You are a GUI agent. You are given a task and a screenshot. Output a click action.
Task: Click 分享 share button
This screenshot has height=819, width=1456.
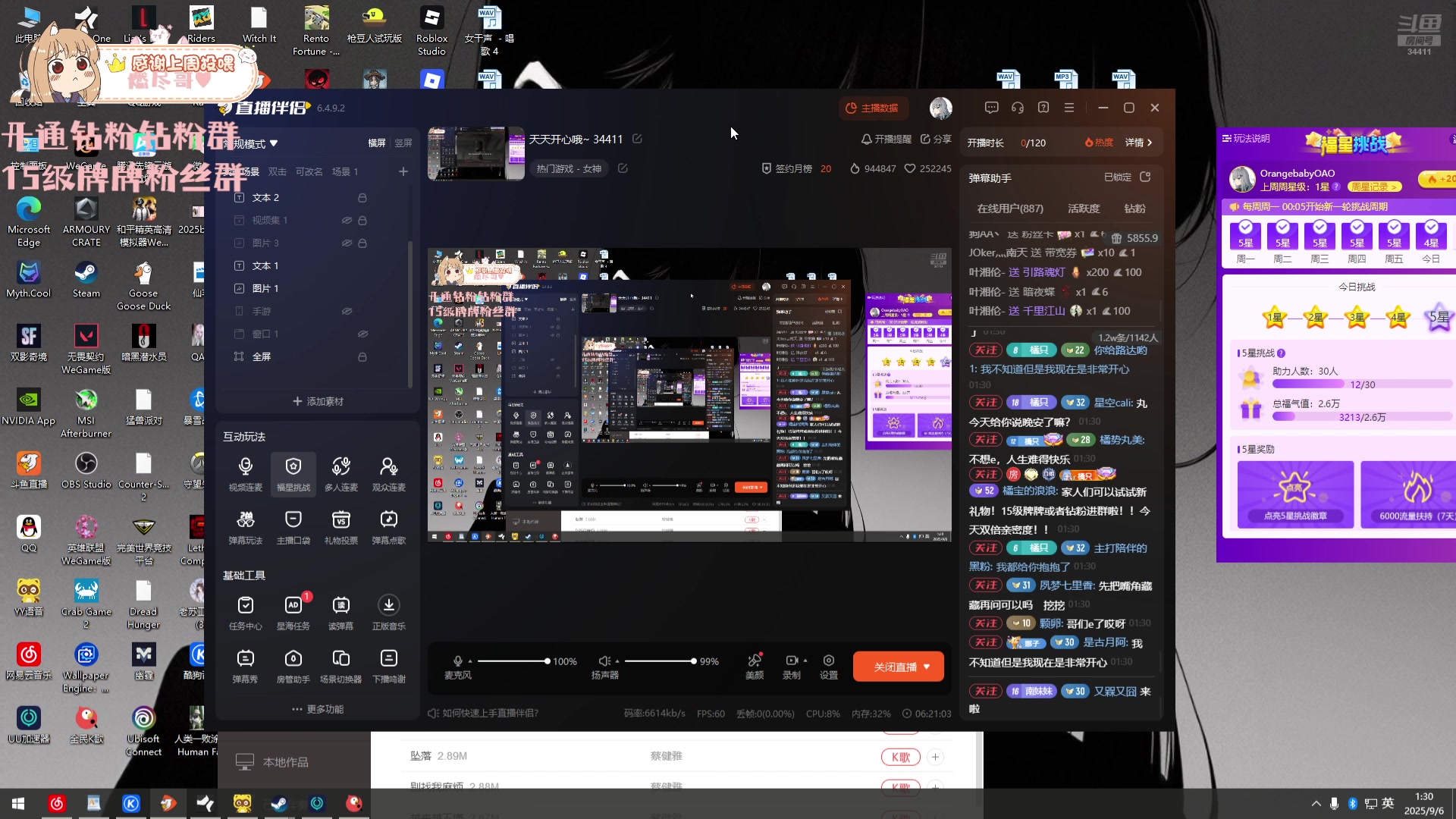(x=936, y=139)
